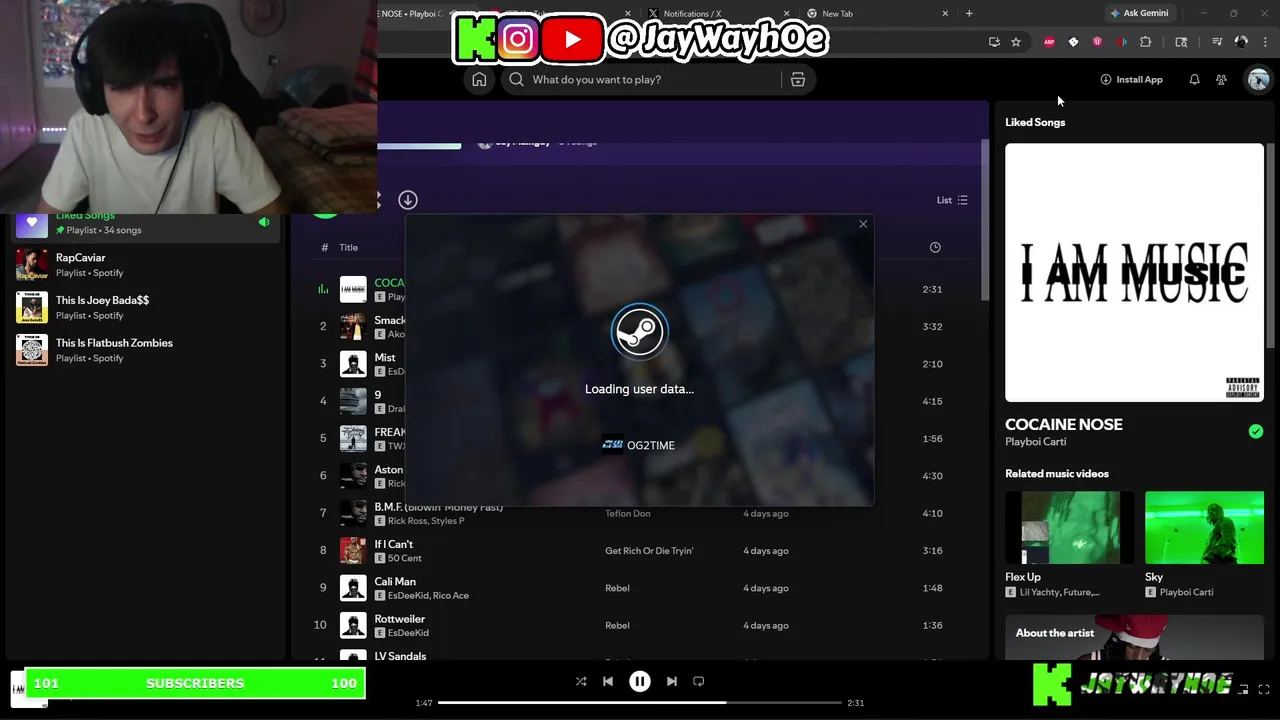Image resolution: width=1280 pixels, height=720 pixels.
Task: Close the Notifications / X tab
Action: (786, 13)
